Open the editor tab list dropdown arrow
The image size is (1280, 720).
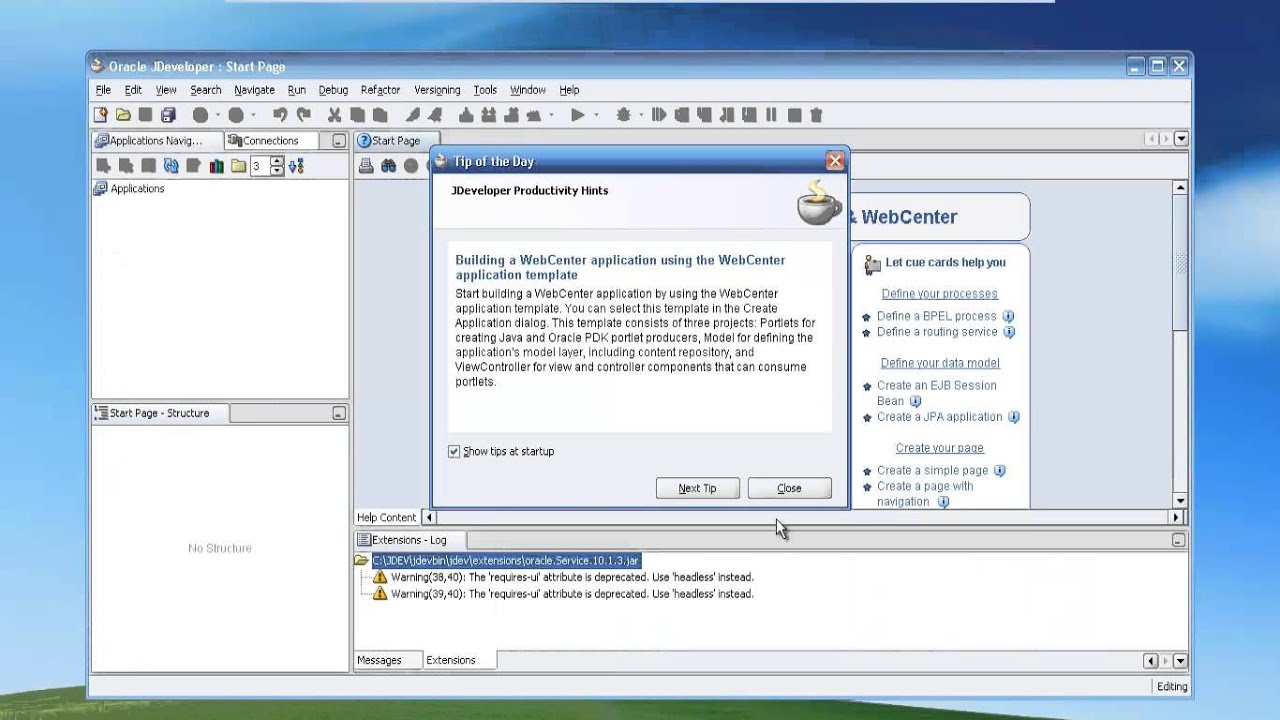1181,140
